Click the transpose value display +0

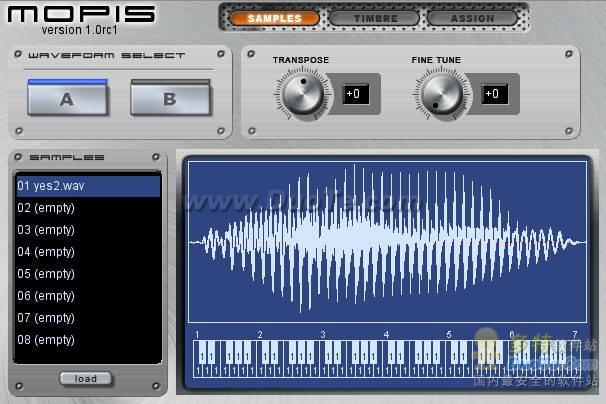[355, 94]
